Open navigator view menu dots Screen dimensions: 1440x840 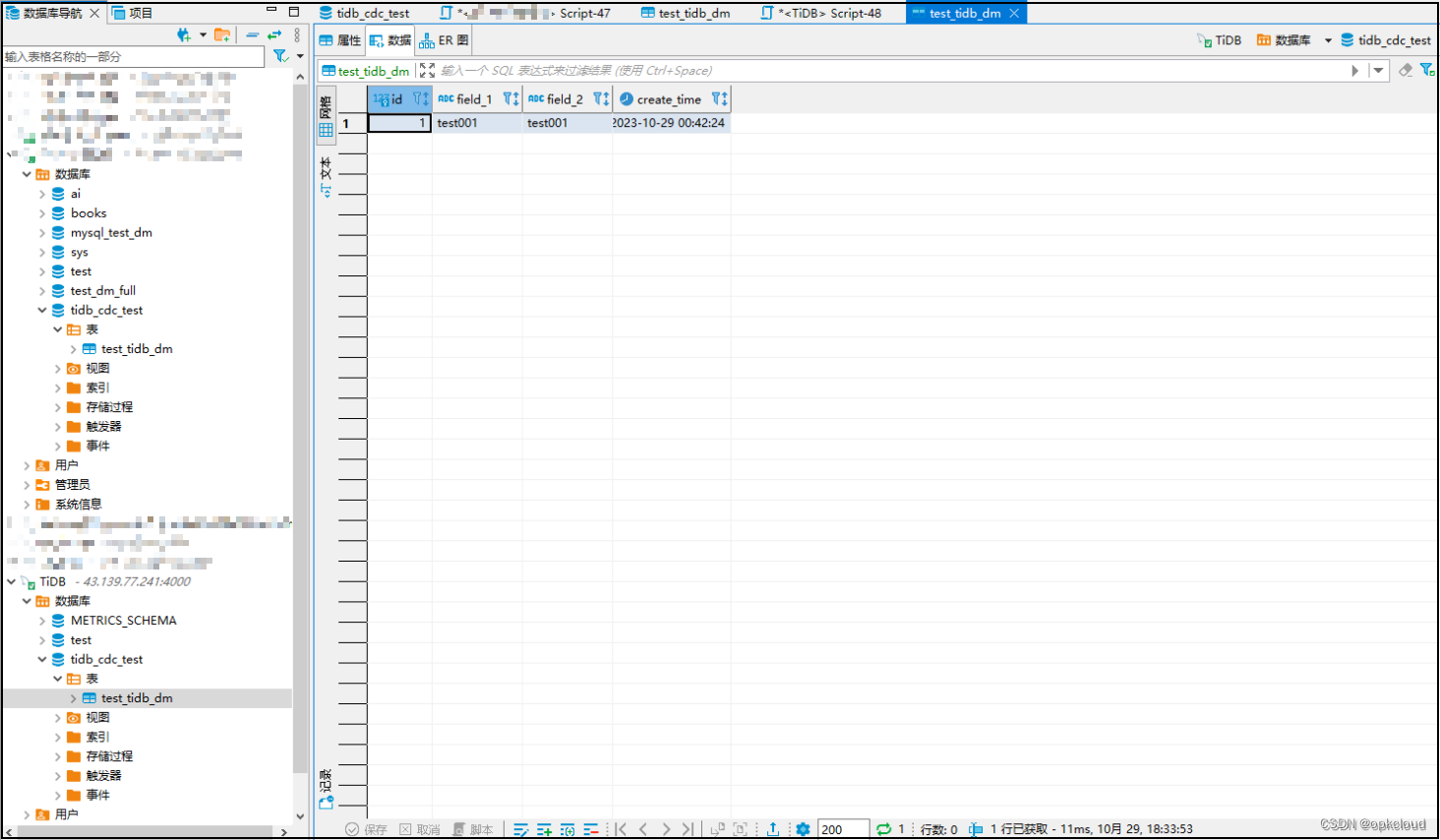coord(297,34)
